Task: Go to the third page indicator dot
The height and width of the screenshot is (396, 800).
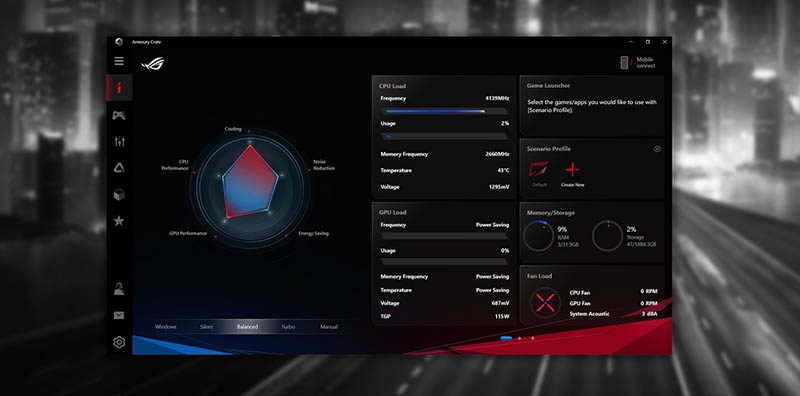Action: coord(533,338)
